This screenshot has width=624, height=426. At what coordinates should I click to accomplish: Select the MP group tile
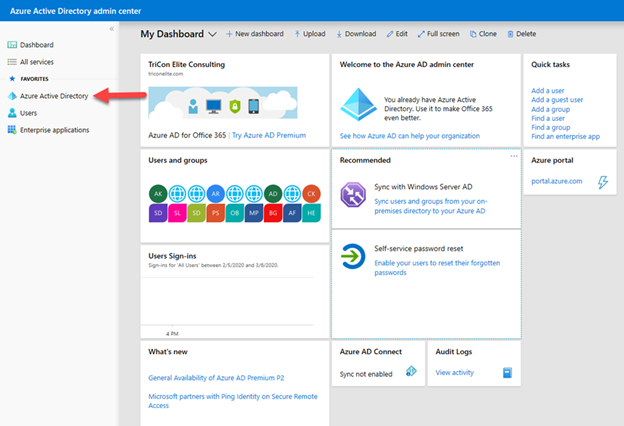[x=254, y=213]
